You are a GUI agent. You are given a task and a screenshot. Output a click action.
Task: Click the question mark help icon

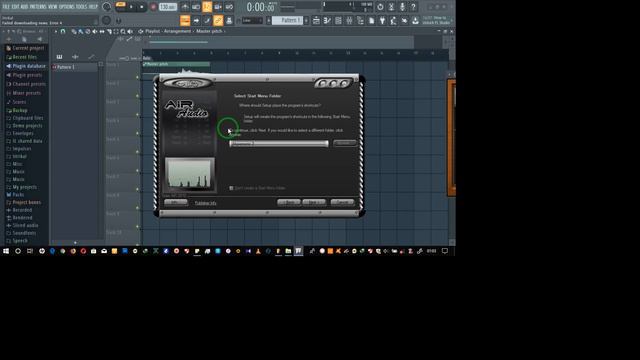[x=413, y=7]
